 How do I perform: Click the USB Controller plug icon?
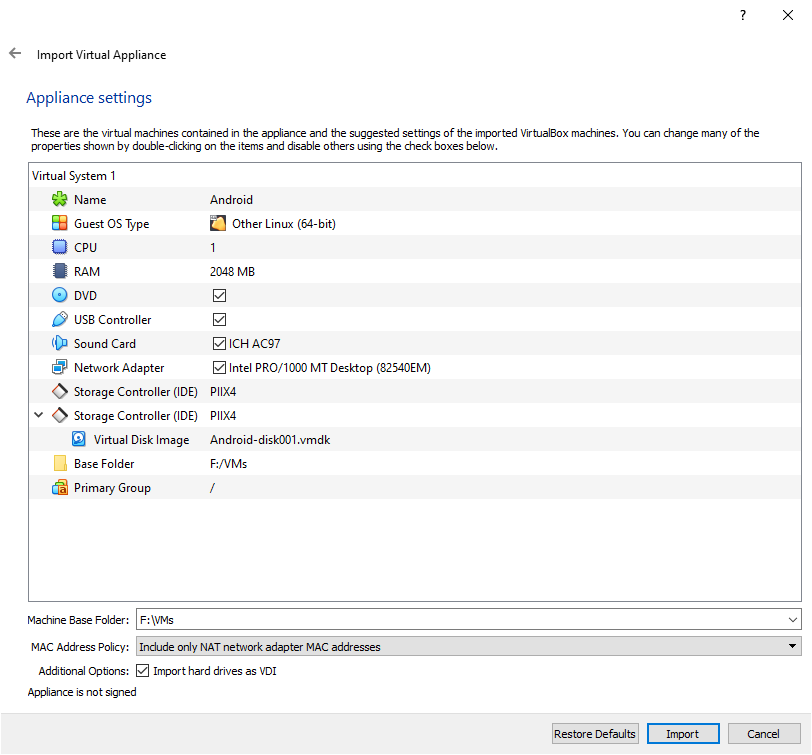click(x=60, y=319)
